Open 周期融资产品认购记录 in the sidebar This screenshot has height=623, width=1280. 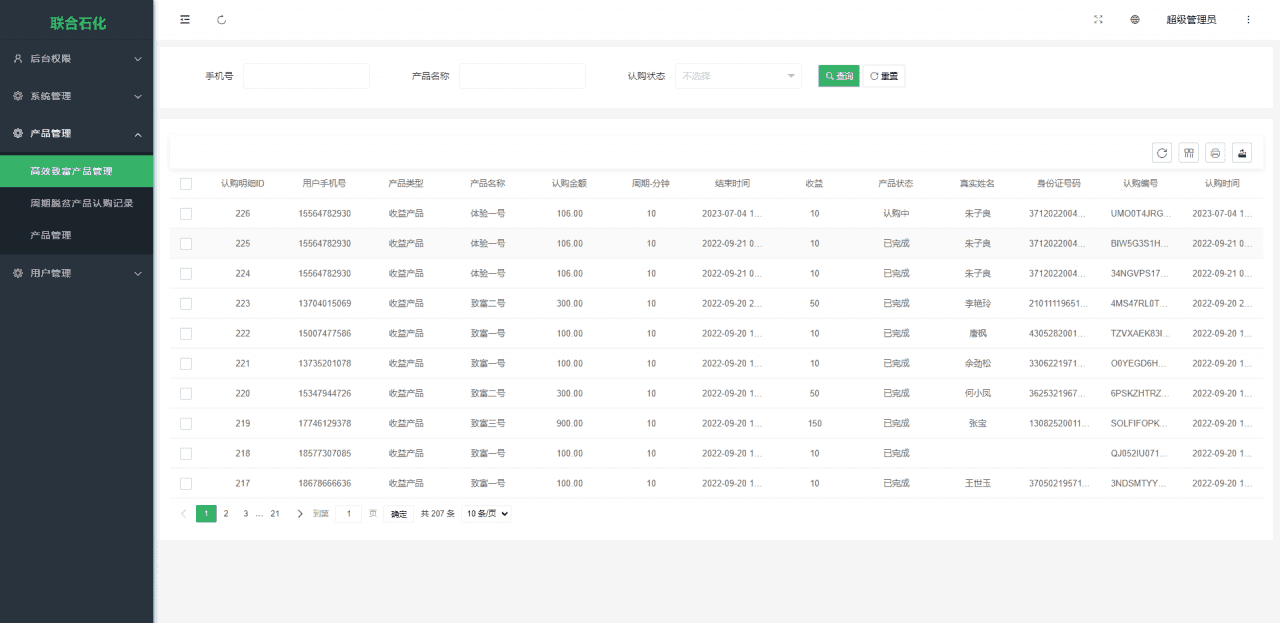[82, 203]
